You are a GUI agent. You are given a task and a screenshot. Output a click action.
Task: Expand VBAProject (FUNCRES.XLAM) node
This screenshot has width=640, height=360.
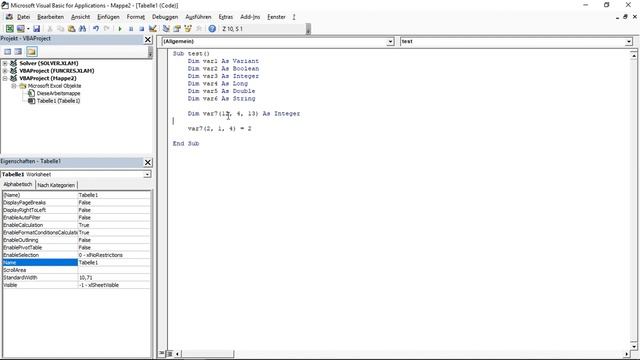pos(5,71)
